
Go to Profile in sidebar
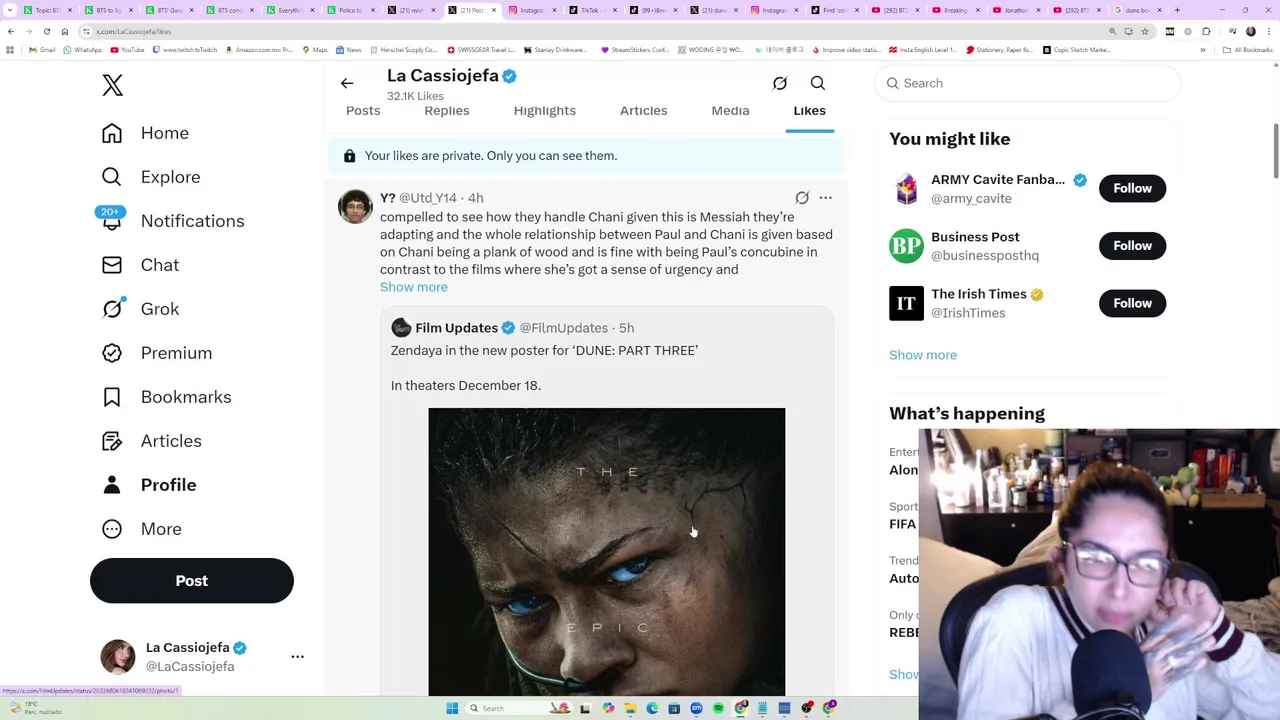pyautogui.click(x=149, y=485)
